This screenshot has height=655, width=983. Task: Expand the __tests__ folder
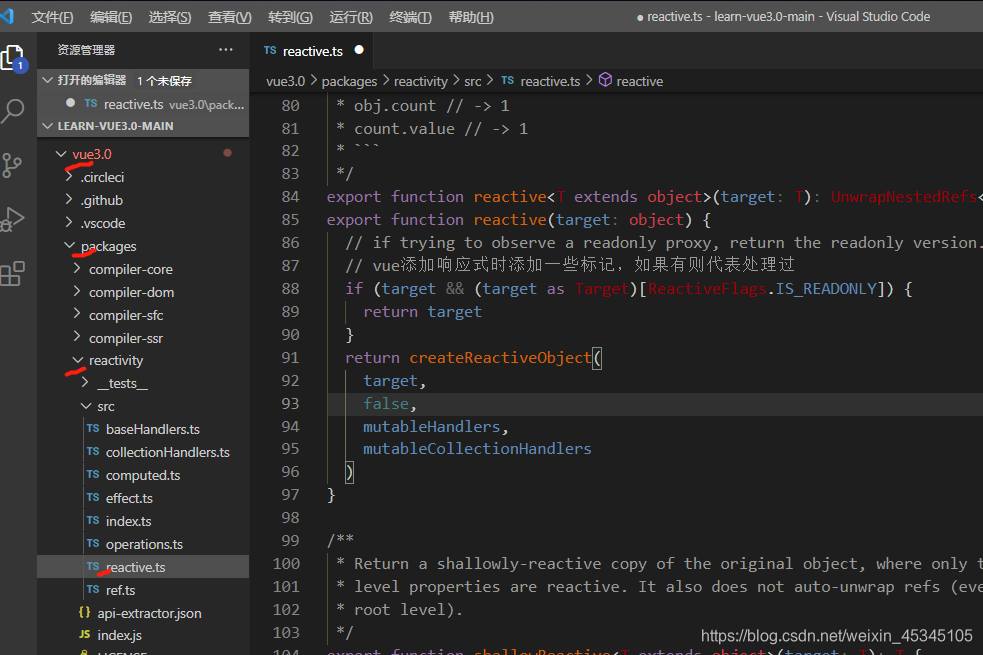coord(86,382)
